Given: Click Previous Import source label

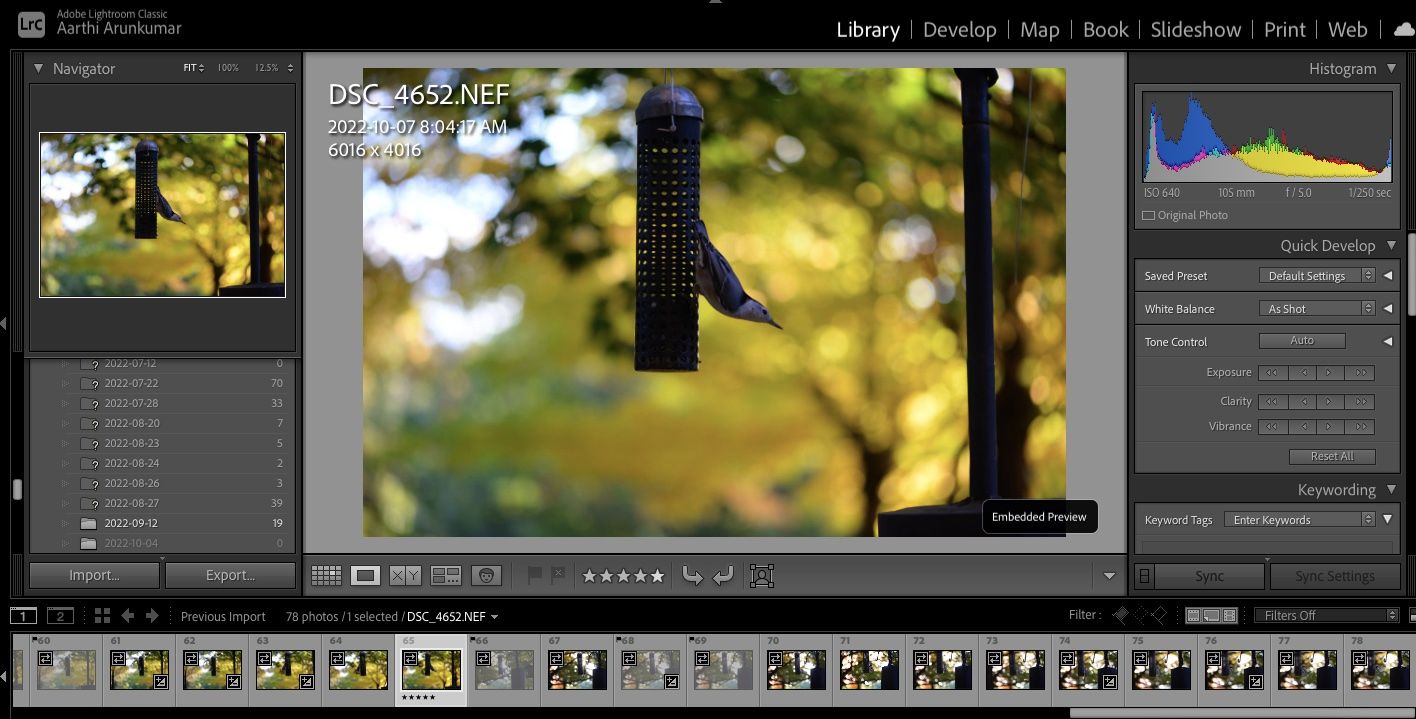Looking at the screenshot, I should [223, 617].
